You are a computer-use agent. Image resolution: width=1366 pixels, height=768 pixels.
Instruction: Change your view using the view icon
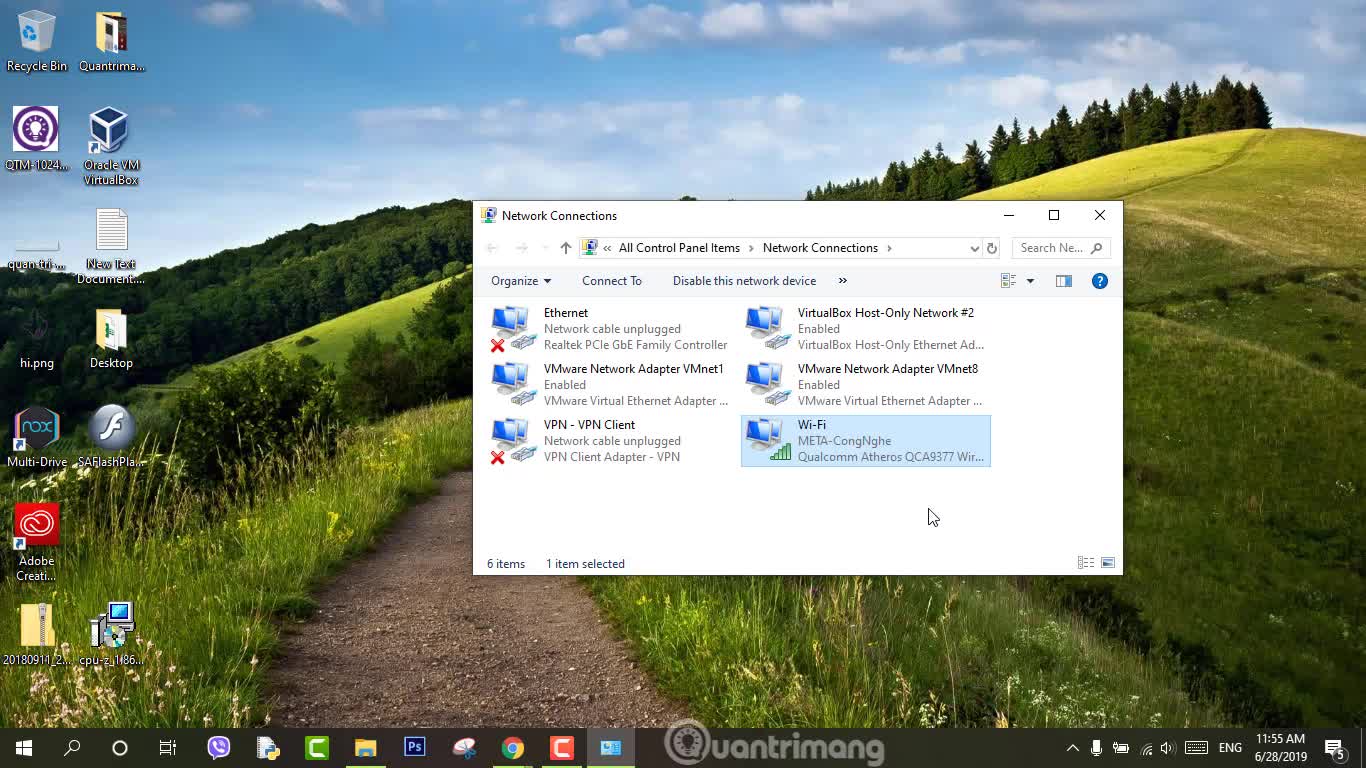(1008, 281)
